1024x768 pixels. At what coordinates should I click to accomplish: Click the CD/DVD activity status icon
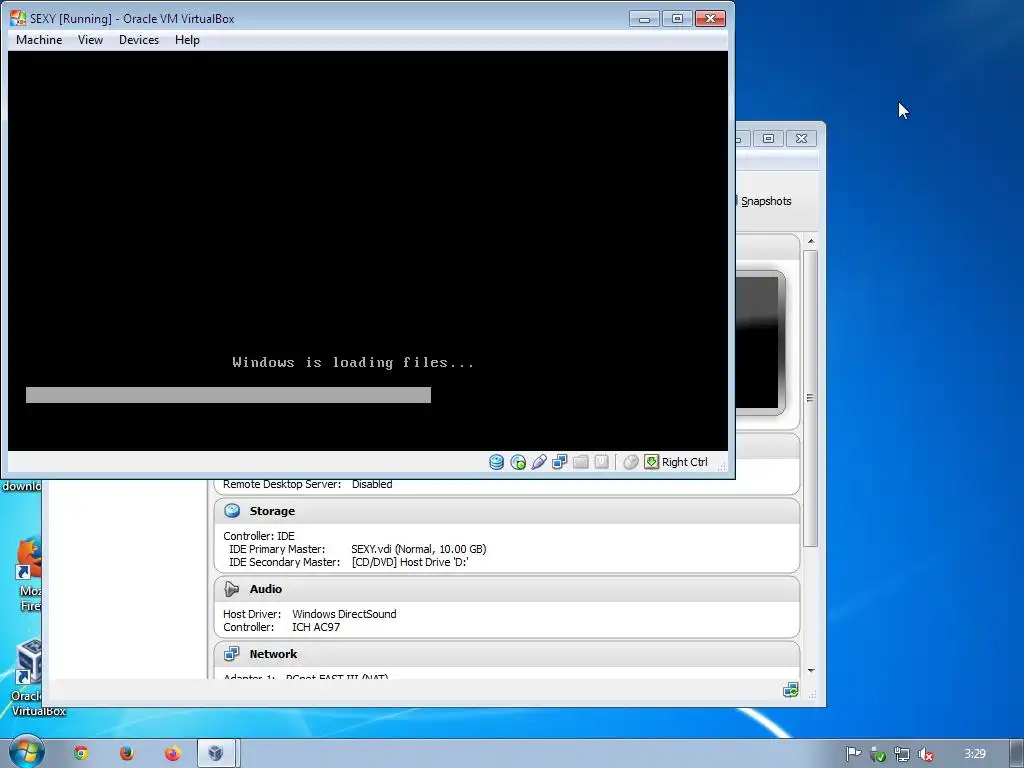pos(518,462)
